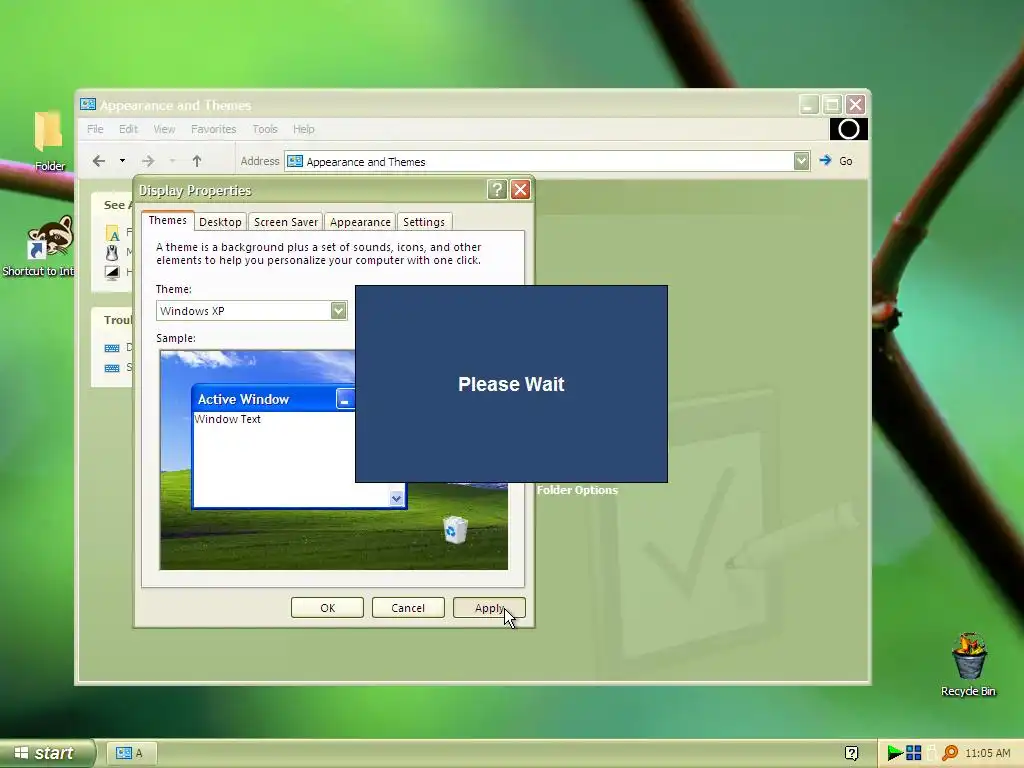Viewport: 1024px width, 768px height.
Task: Click the Forward arrow in the explorer toolbar
Action: click(x=148, y=161)
